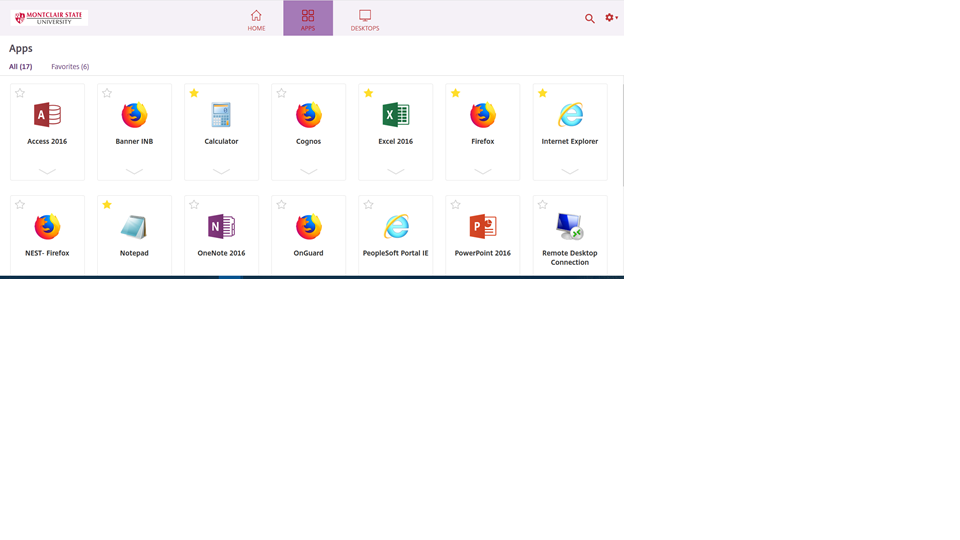Open the settings gear dropdown
Image resolution: width=960 pixels, height=540 pixels.
[x=611, y=18]
